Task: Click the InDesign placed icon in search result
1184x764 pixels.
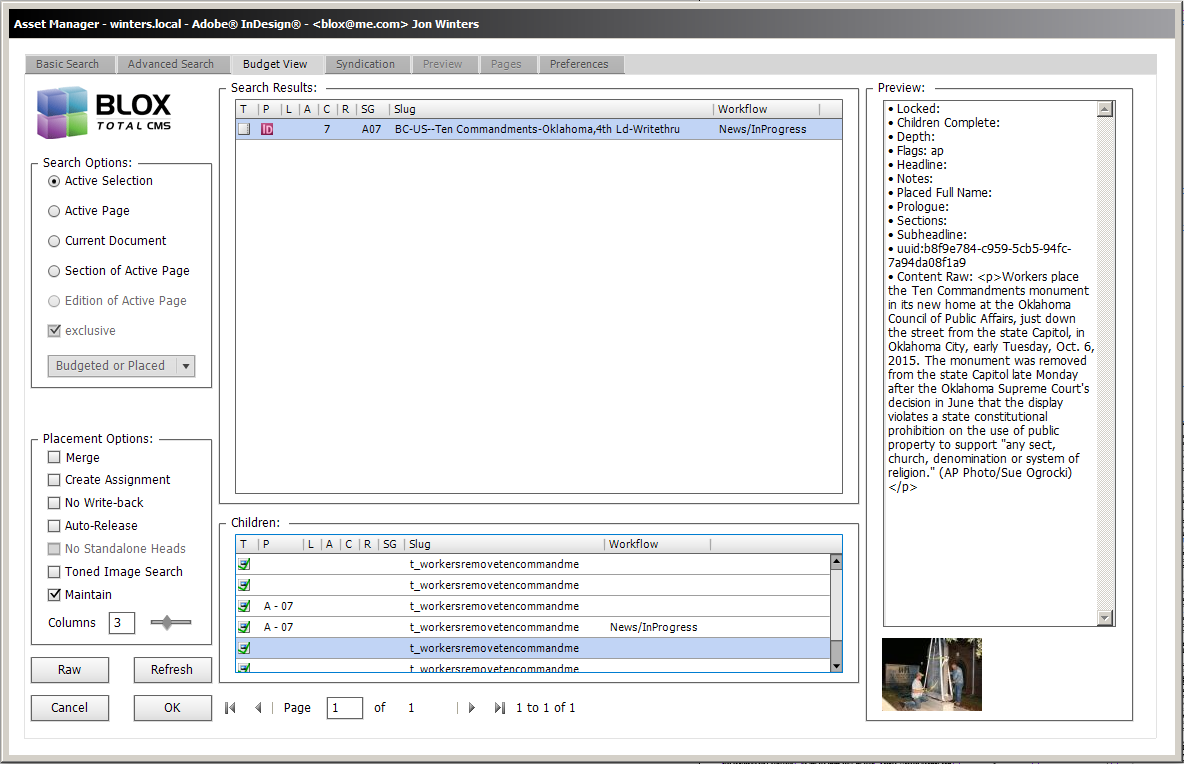Action: (267, 129)
